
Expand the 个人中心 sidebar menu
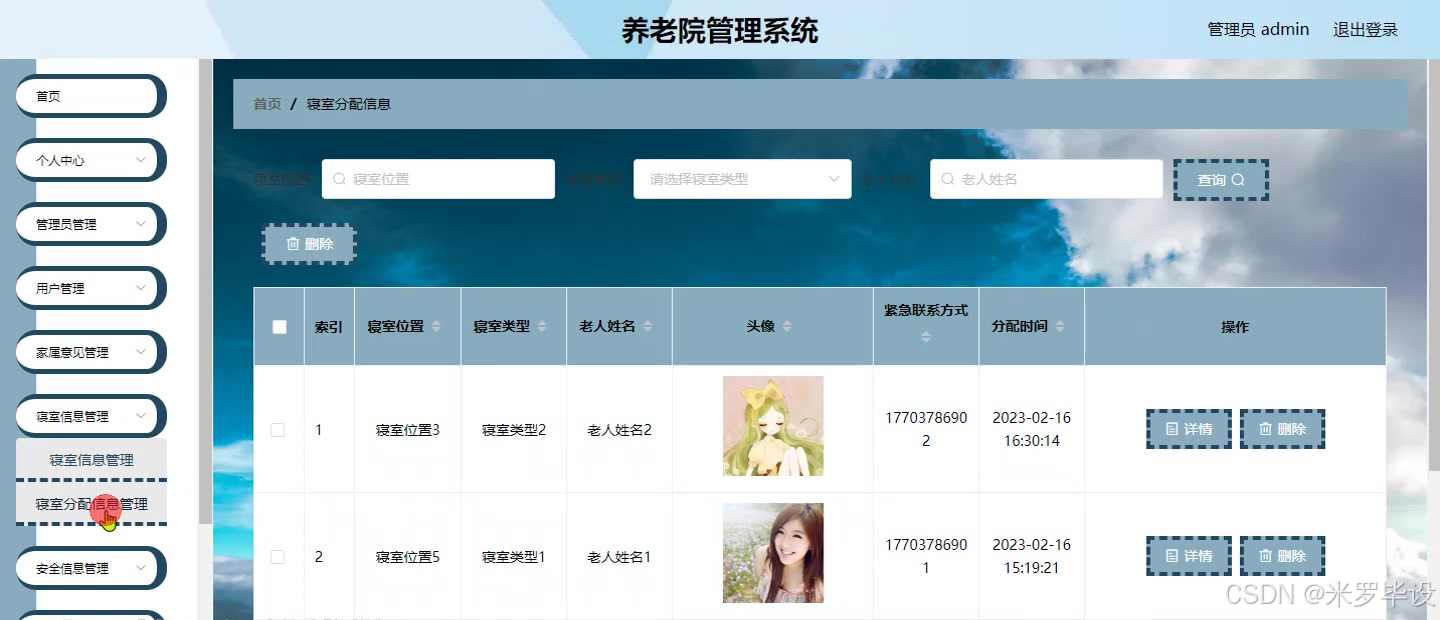[90, 160]
